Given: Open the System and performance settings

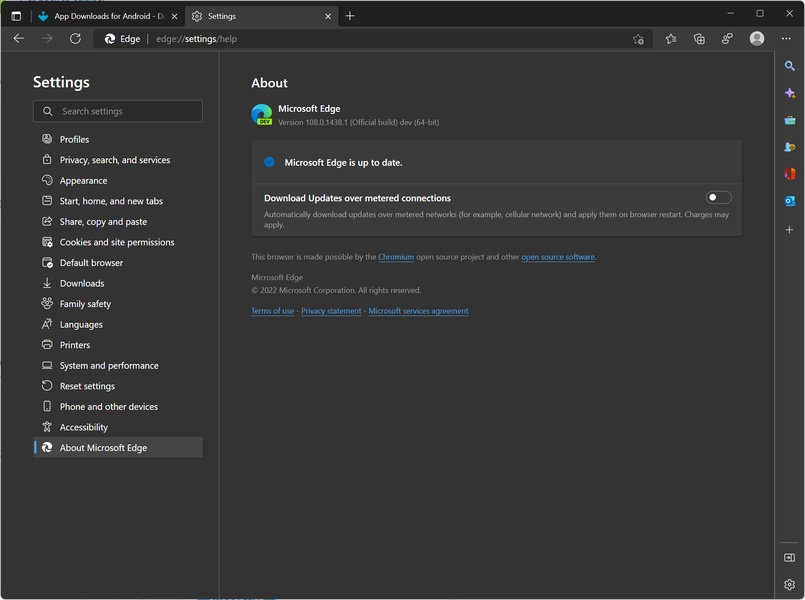Looking at the screenshot, I should click(x=109, y=366).
